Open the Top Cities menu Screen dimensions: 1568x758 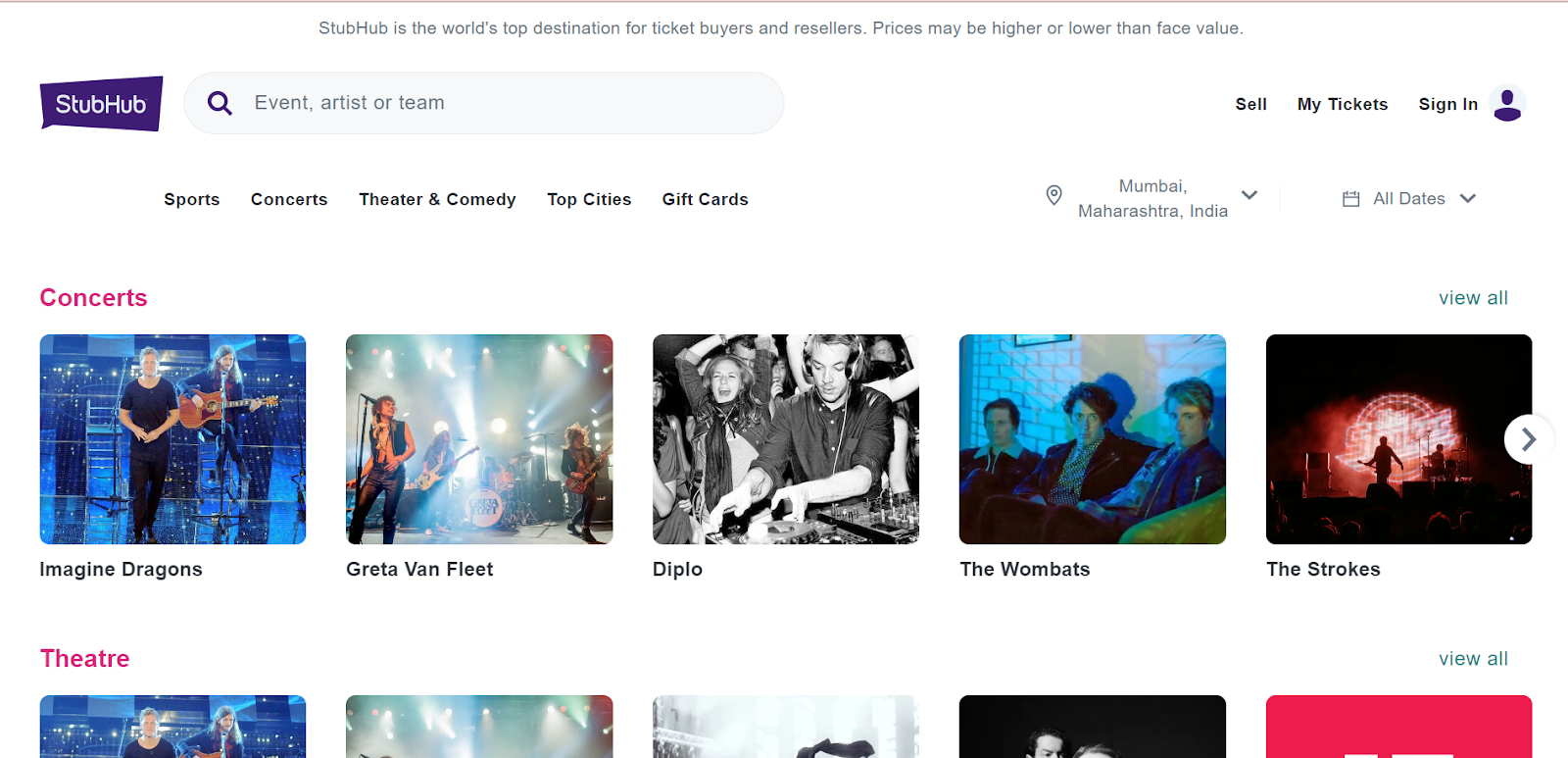tap(589, 199)
